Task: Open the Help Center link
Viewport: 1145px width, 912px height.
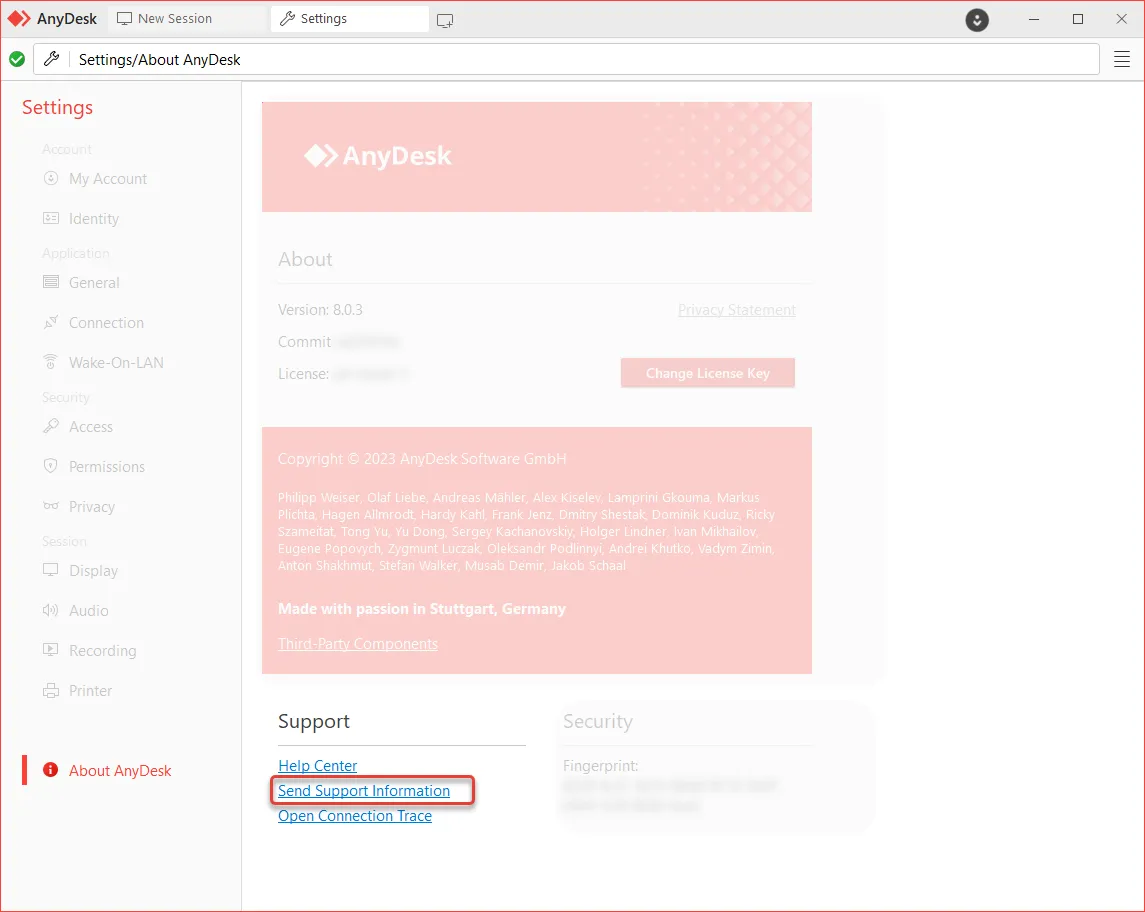Action: pos(317,766)
